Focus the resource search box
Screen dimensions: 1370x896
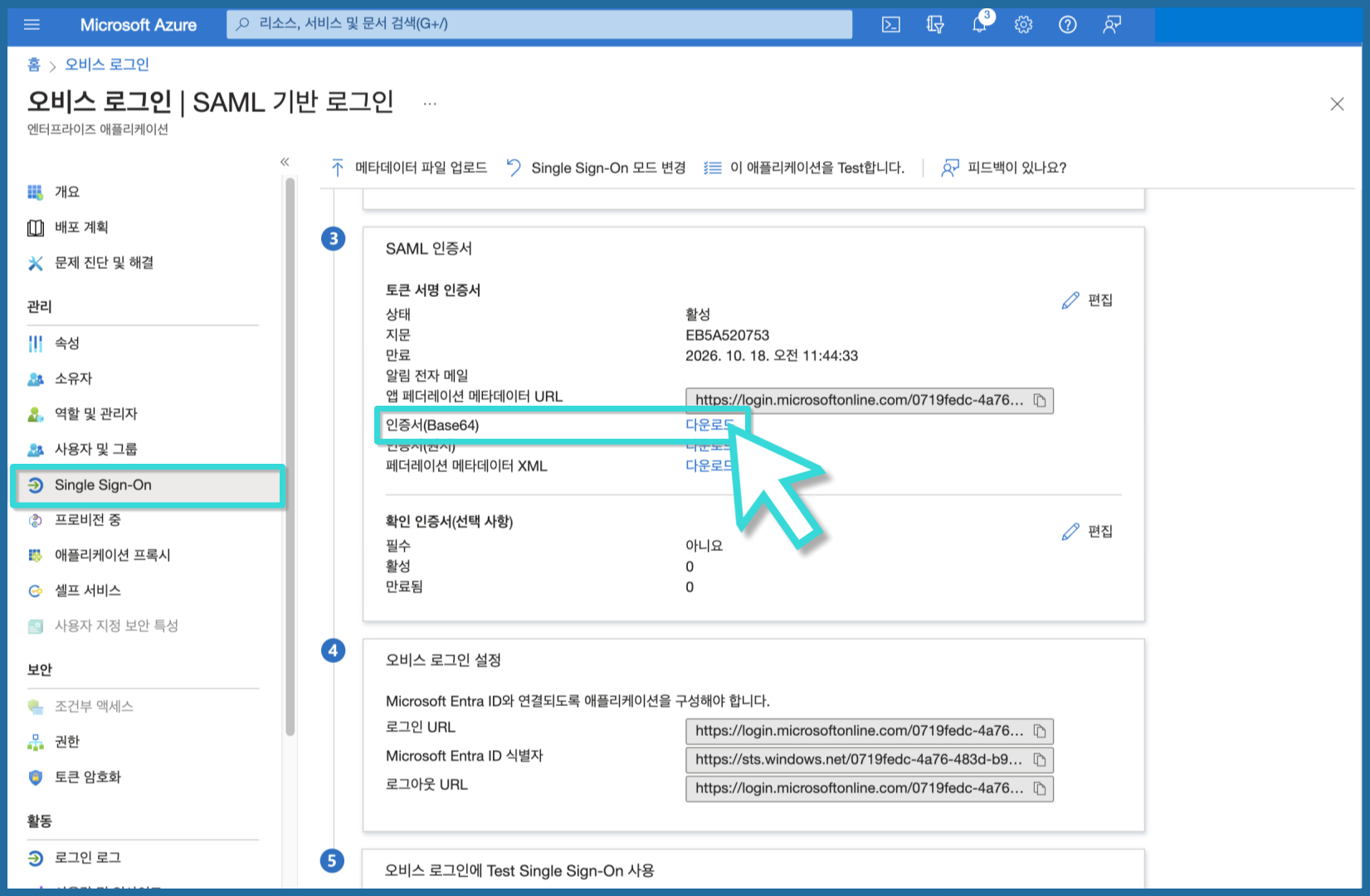click(x=539, y=24)
